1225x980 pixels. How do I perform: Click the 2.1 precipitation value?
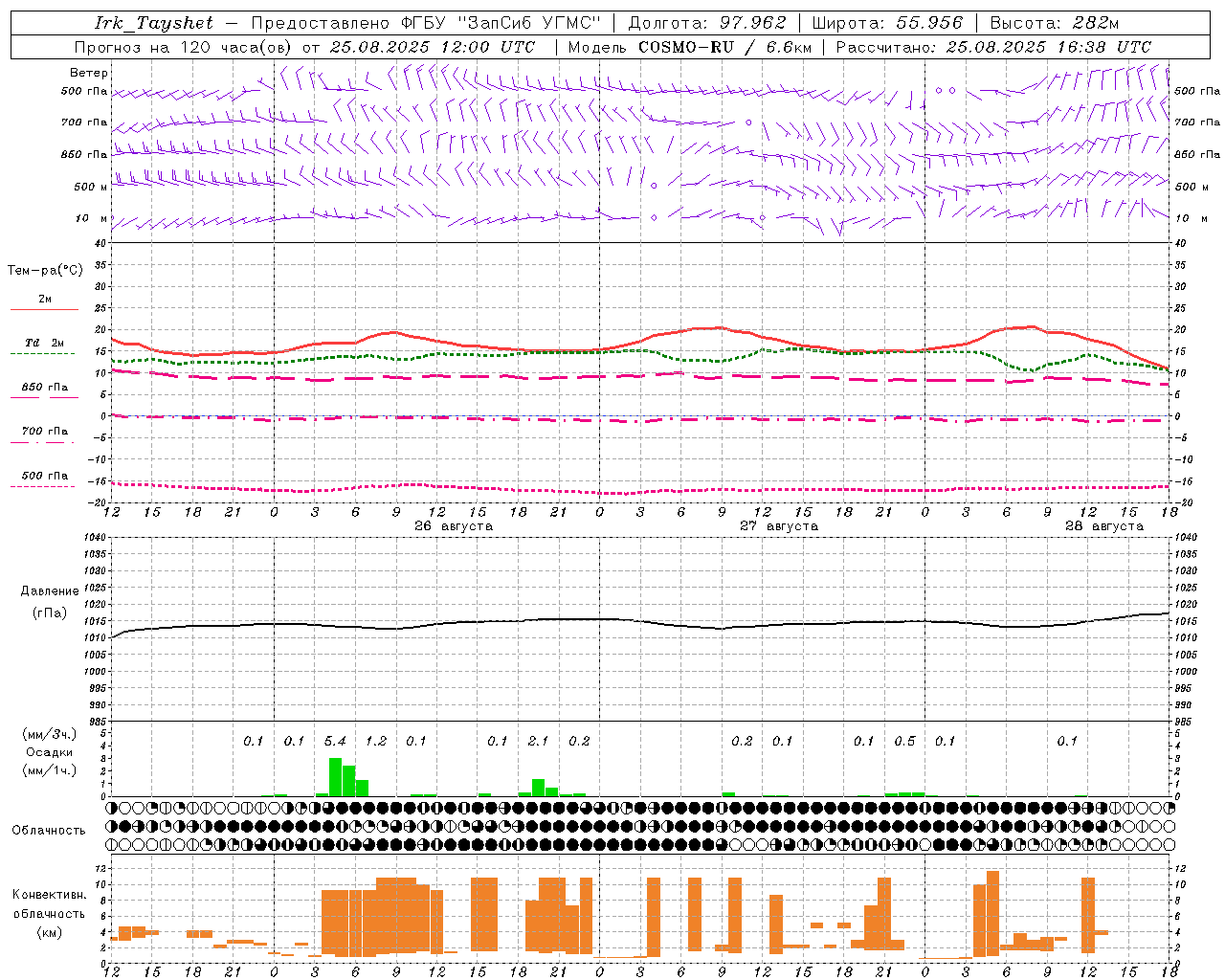tap(539, 742)
